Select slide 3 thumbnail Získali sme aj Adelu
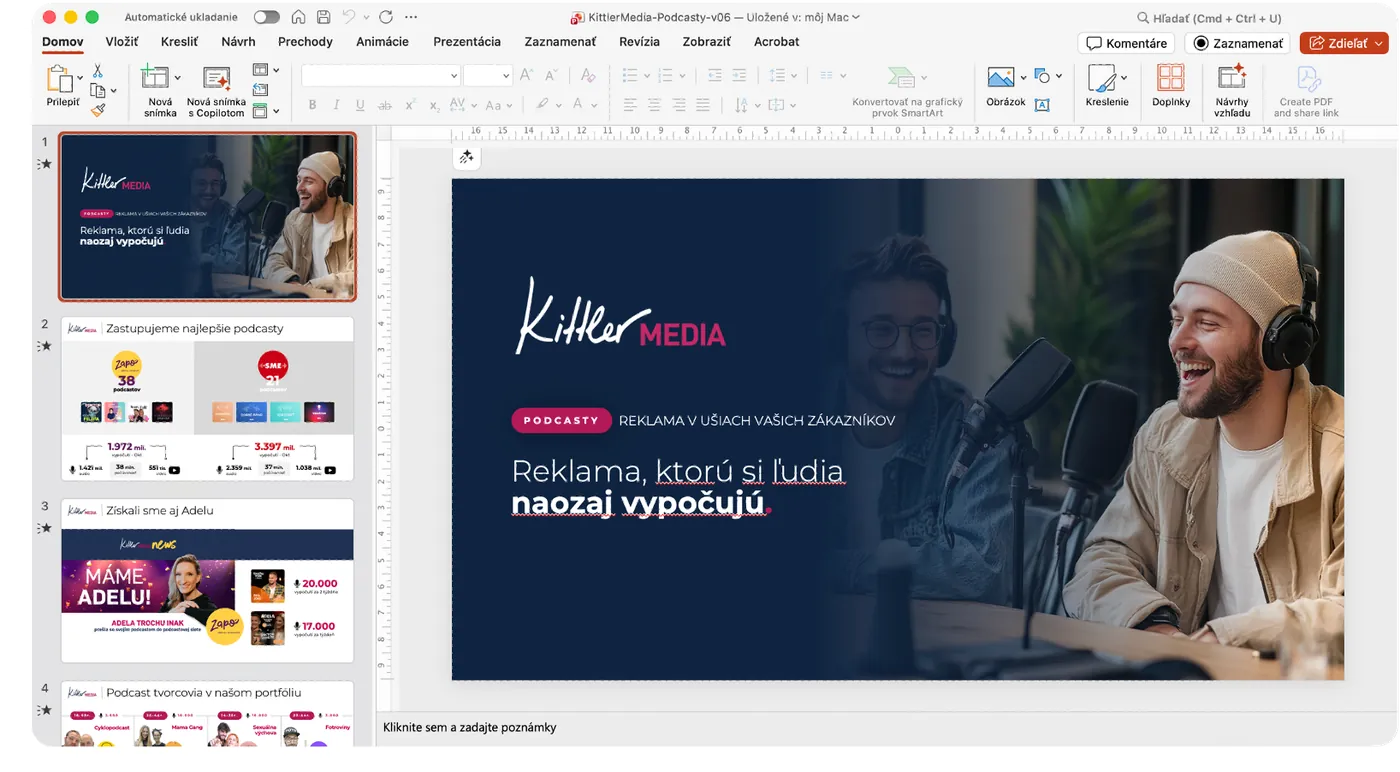The height and width of the screenshot is (772, 1400). pyautogui.click(x=207, y=580)
